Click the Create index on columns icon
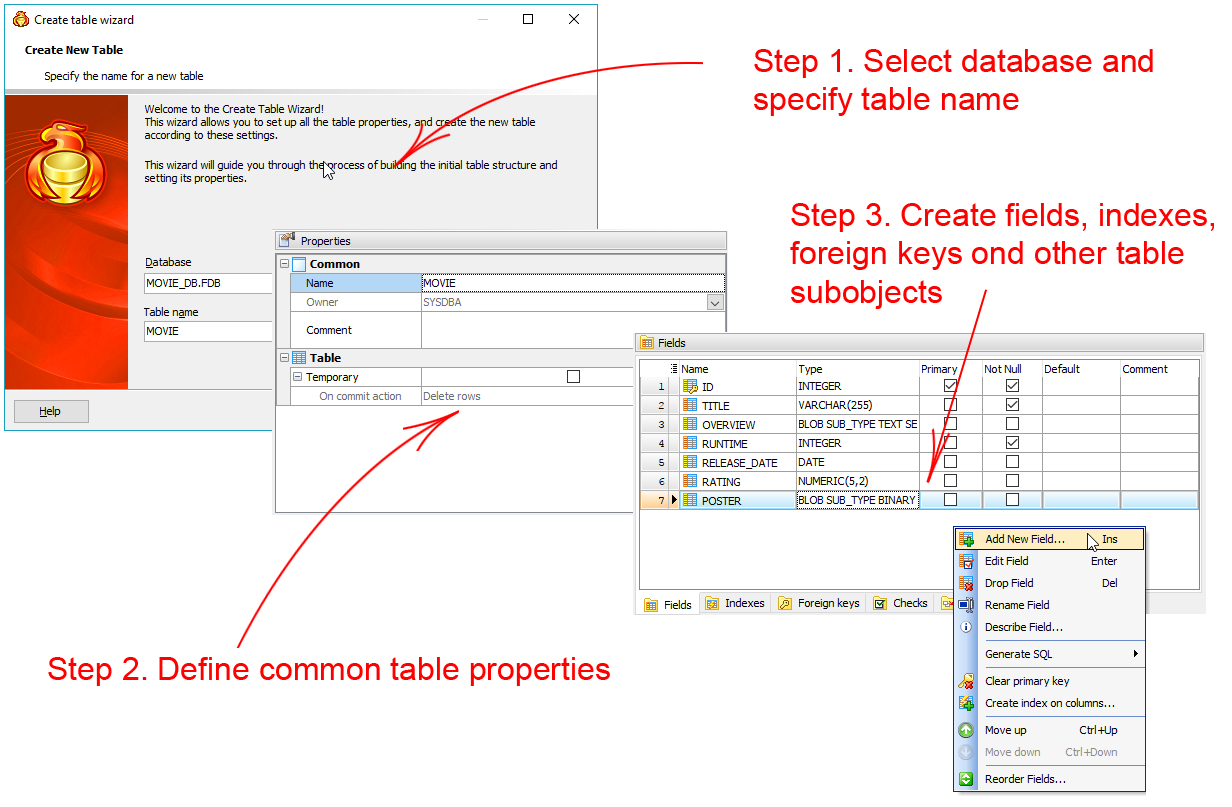The height and width of the screenshot is (807, 1232). click(x=966, y=703)
